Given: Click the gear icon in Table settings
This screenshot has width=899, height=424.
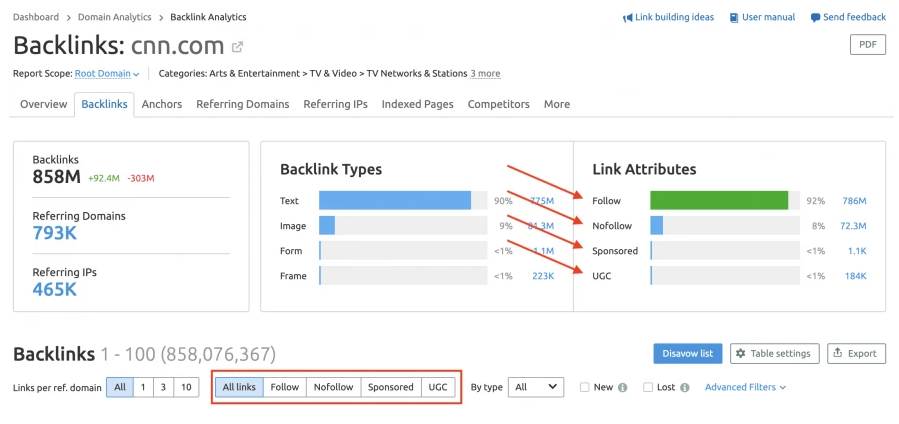Looking at the screenshot, I should tap(740, 353).
